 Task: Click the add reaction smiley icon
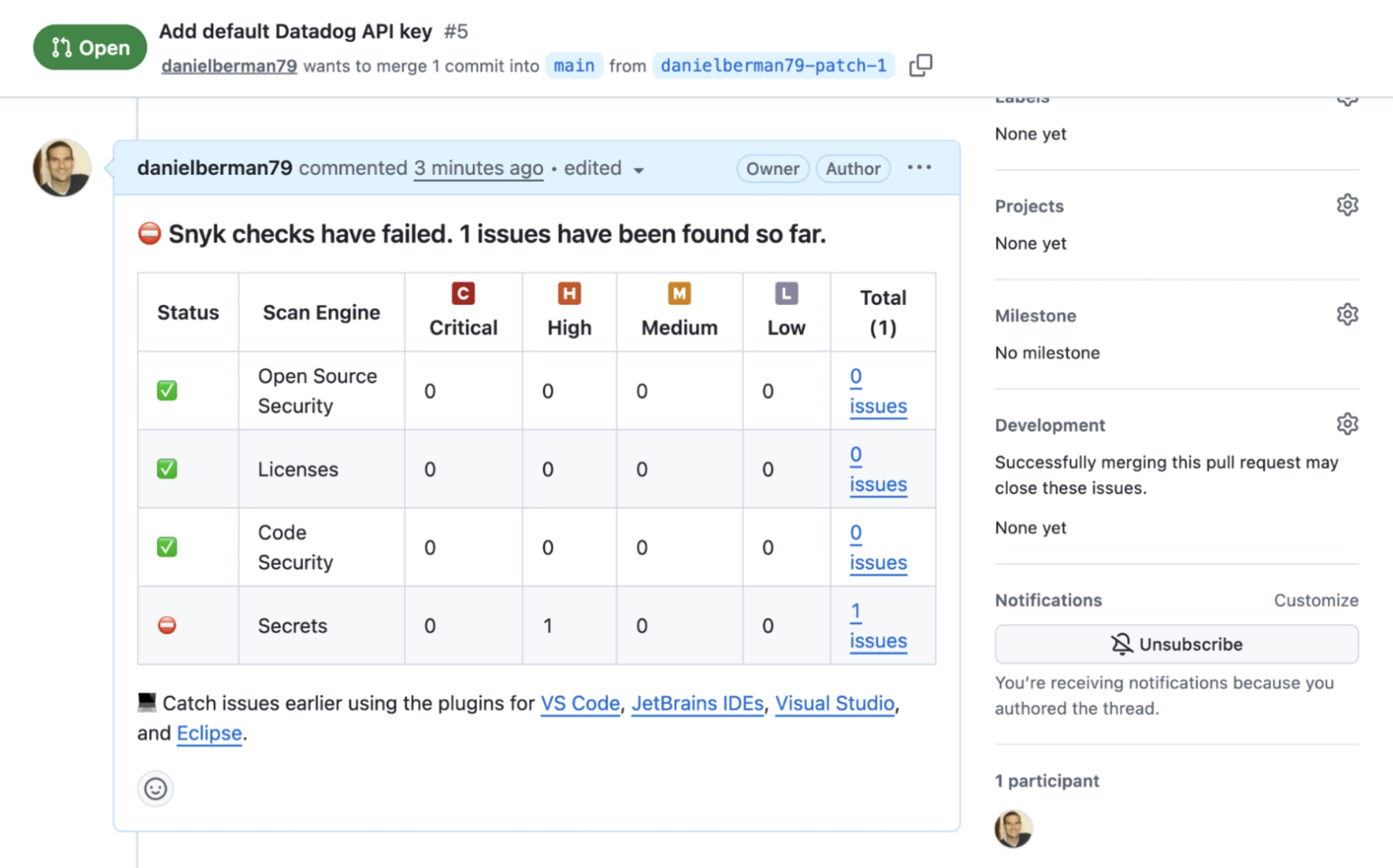coord(156,789)
